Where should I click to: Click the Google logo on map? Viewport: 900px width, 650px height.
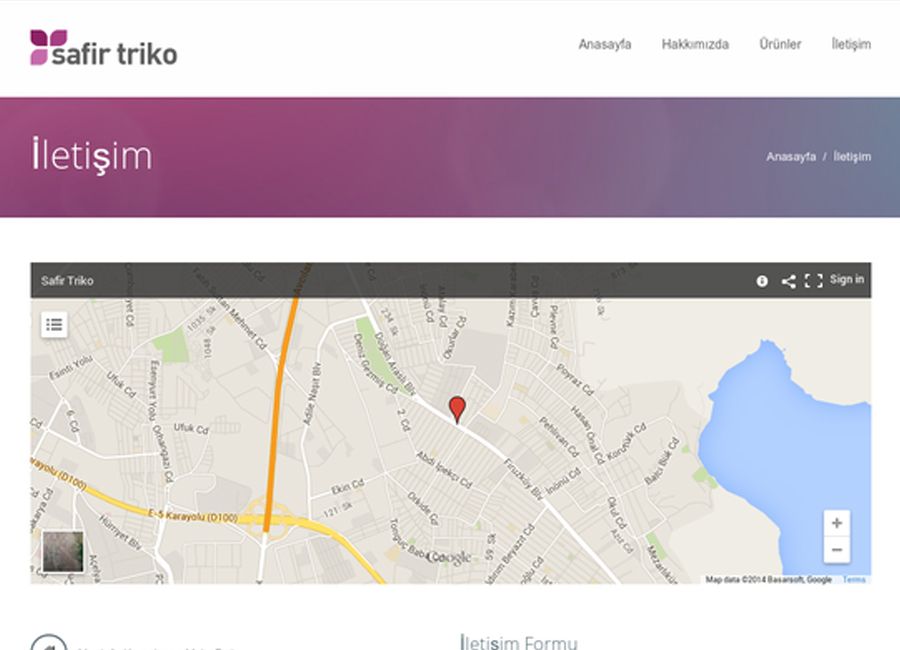click(447, 557)
